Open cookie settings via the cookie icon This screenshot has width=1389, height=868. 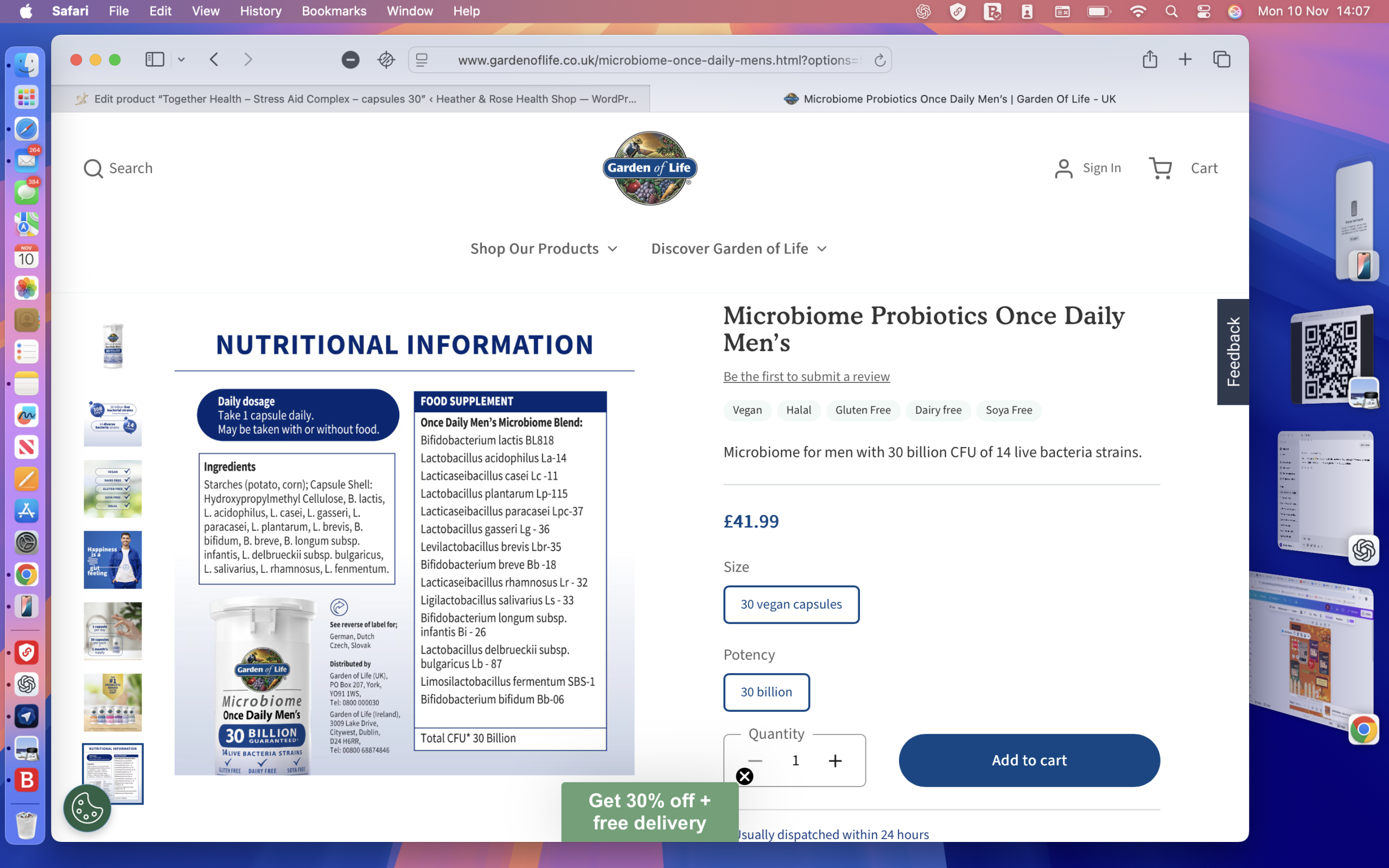click(87, 807)
